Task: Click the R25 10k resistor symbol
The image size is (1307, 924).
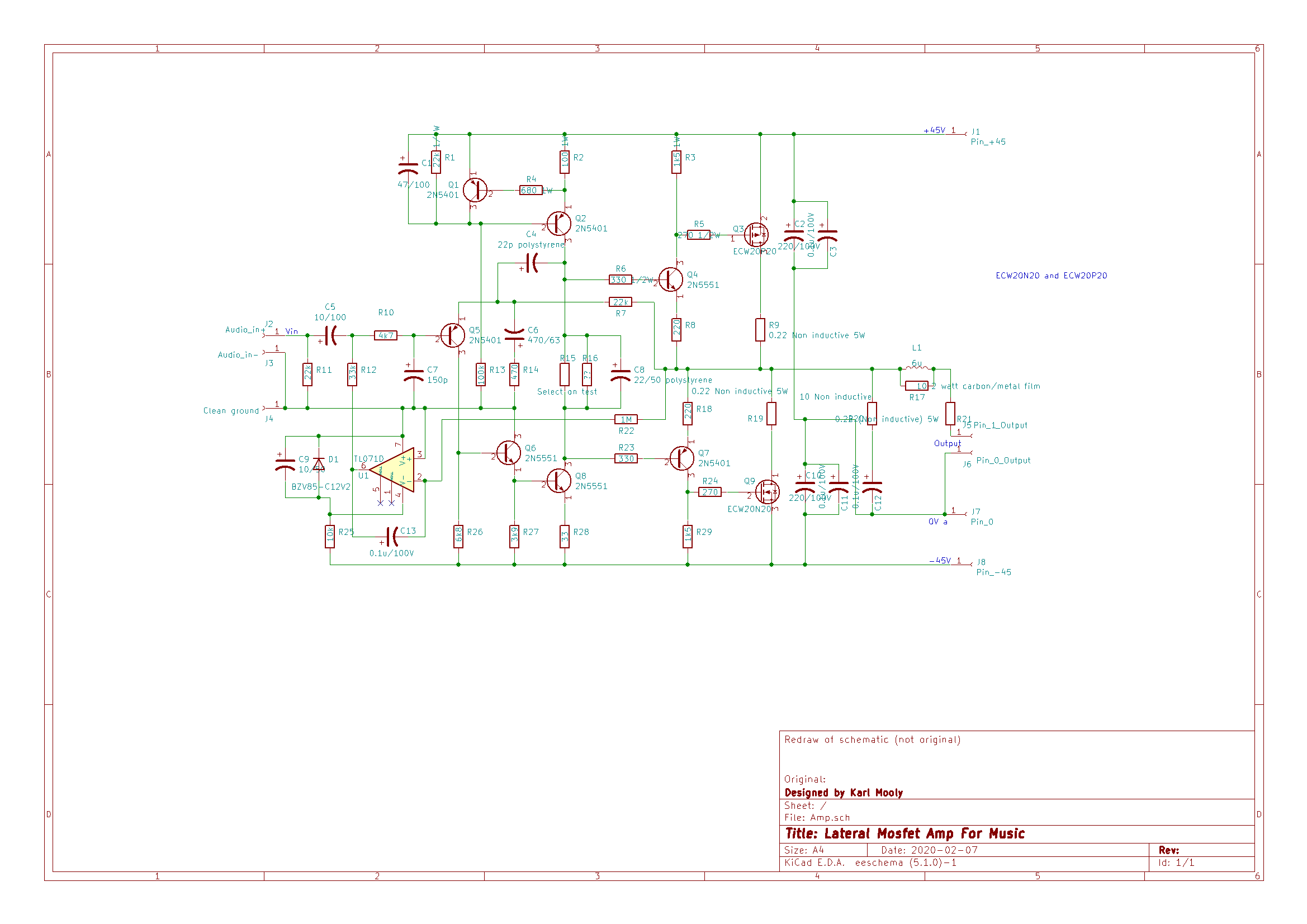Action: tap(330, 537)
